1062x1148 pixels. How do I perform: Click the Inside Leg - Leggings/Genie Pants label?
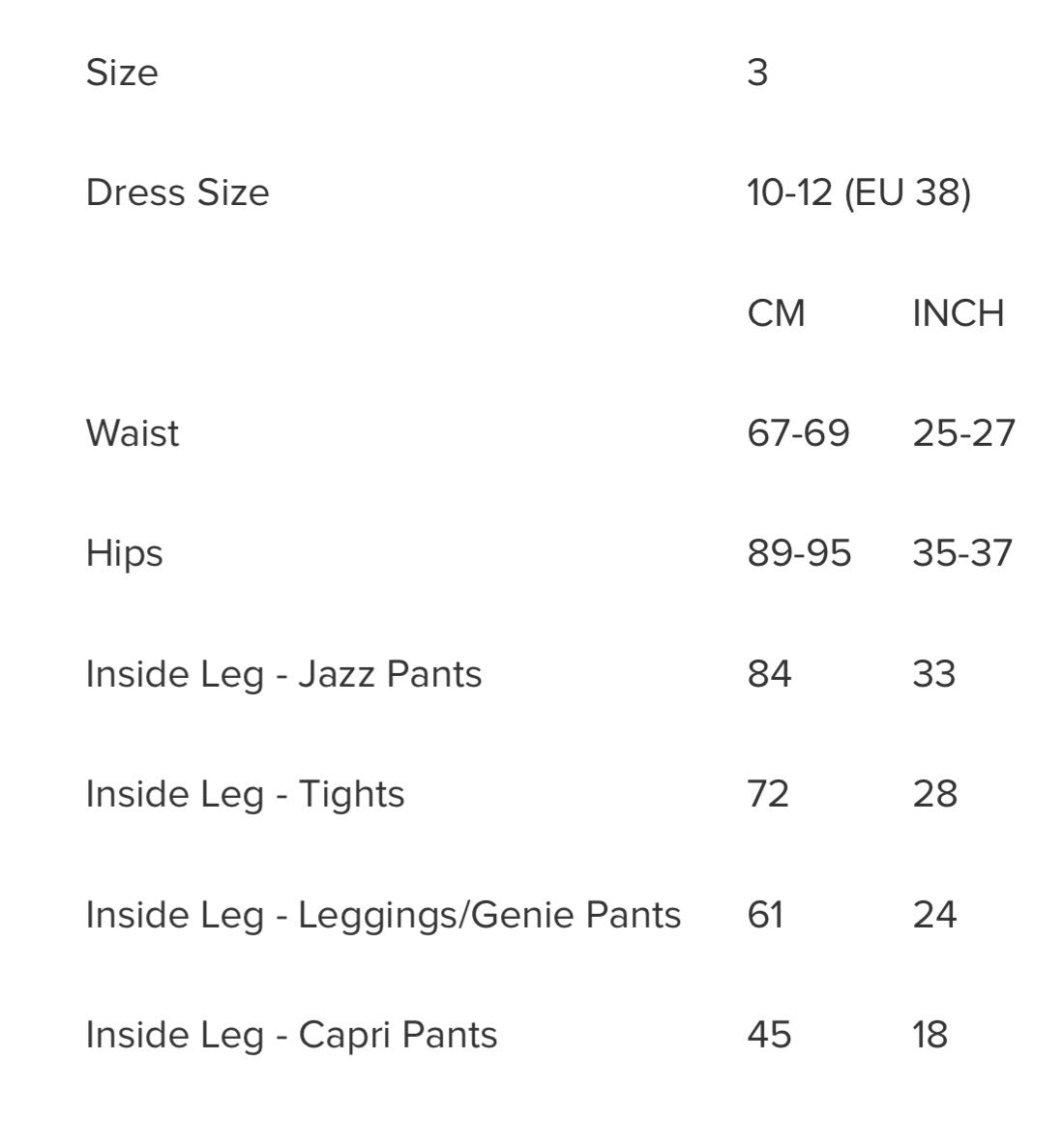pos(383,915)
